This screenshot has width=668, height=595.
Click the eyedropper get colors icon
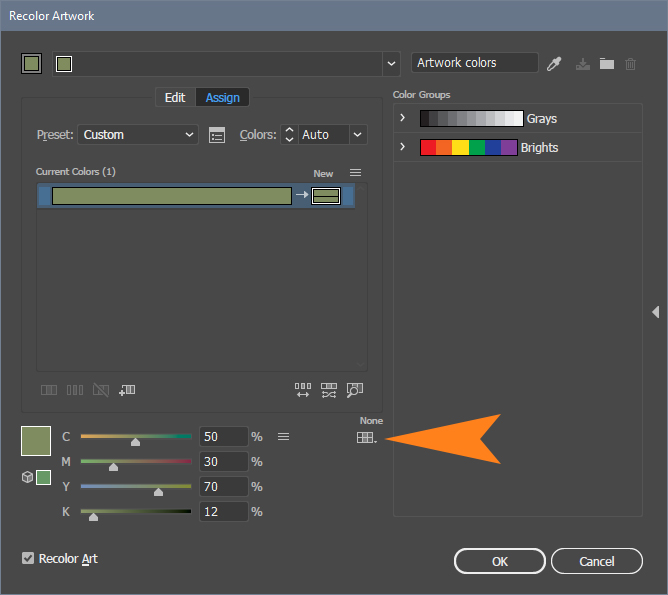[x=554, y=63]
